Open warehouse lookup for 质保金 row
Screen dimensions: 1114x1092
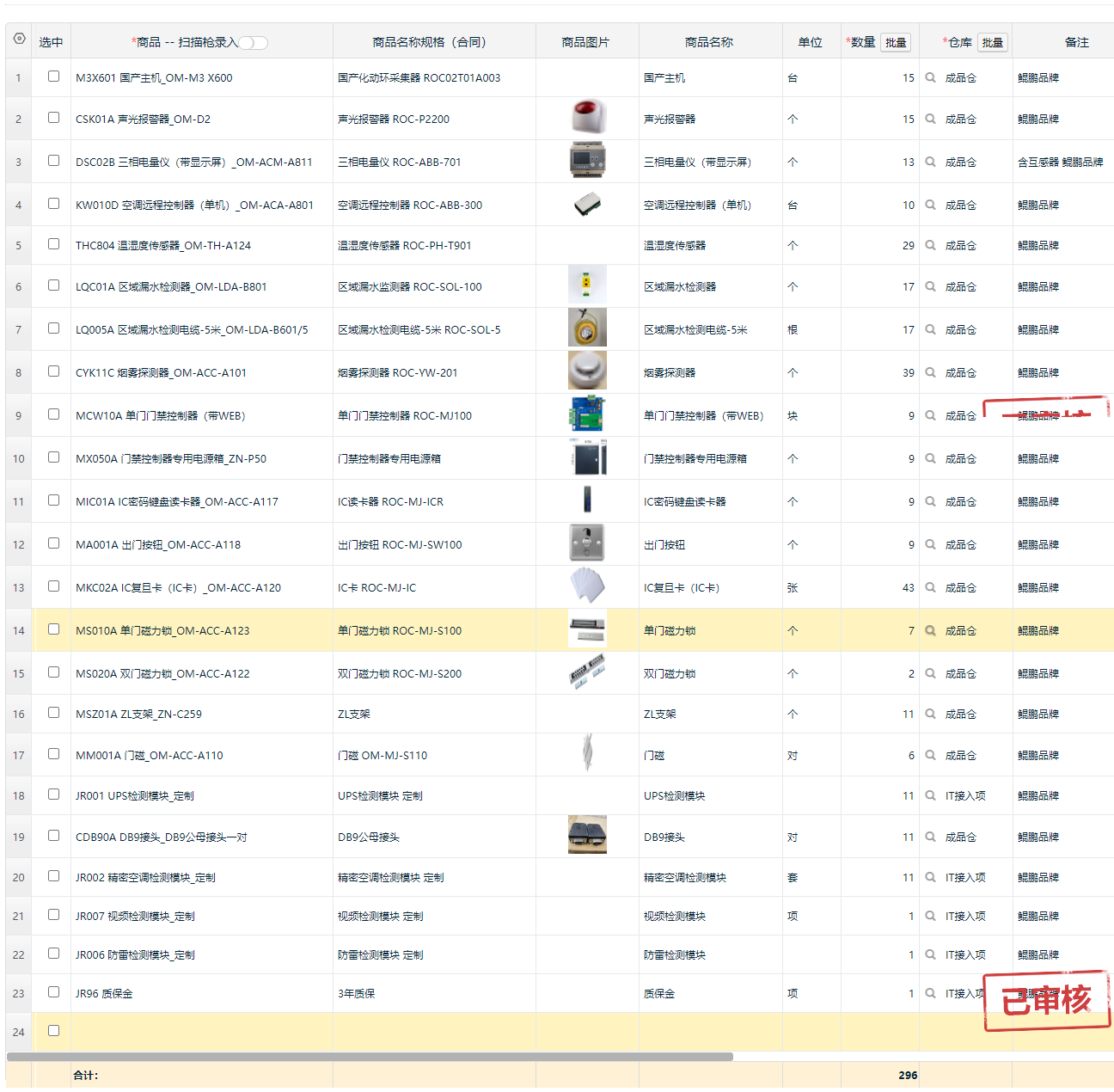coord(930,993)
